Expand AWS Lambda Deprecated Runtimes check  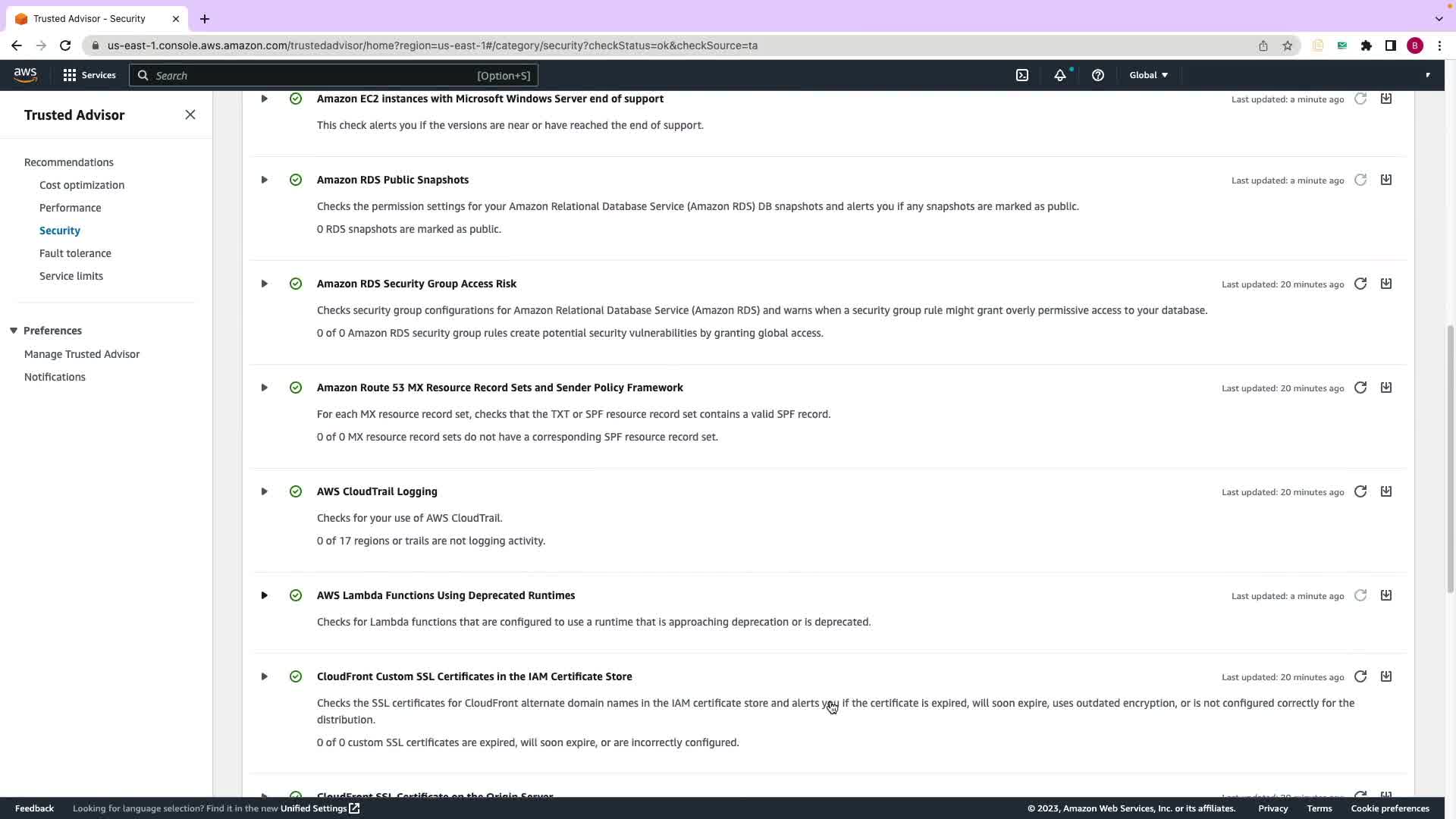(264, 595)
